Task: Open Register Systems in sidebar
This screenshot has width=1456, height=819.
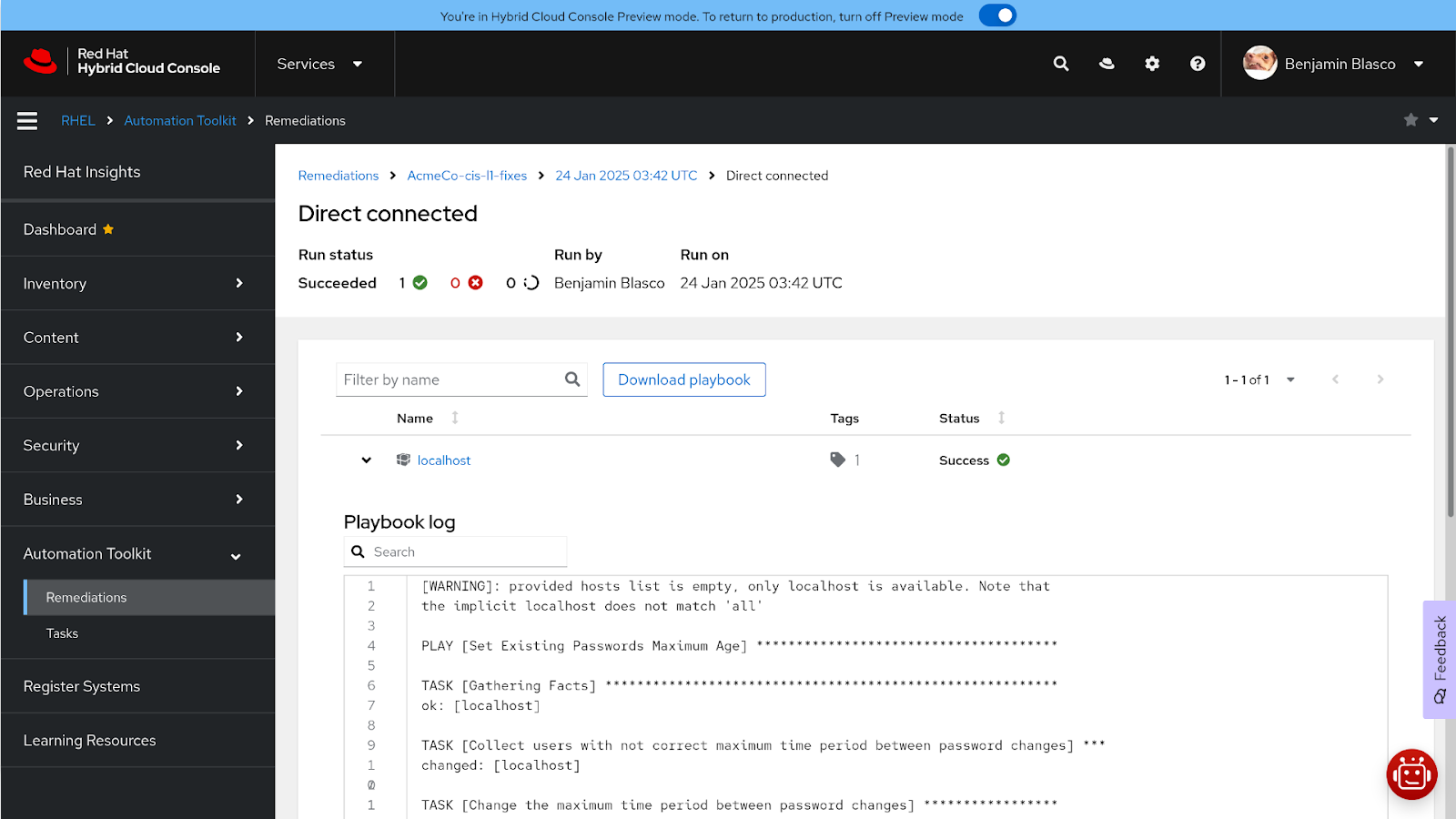Action: [x=137, y=686]
